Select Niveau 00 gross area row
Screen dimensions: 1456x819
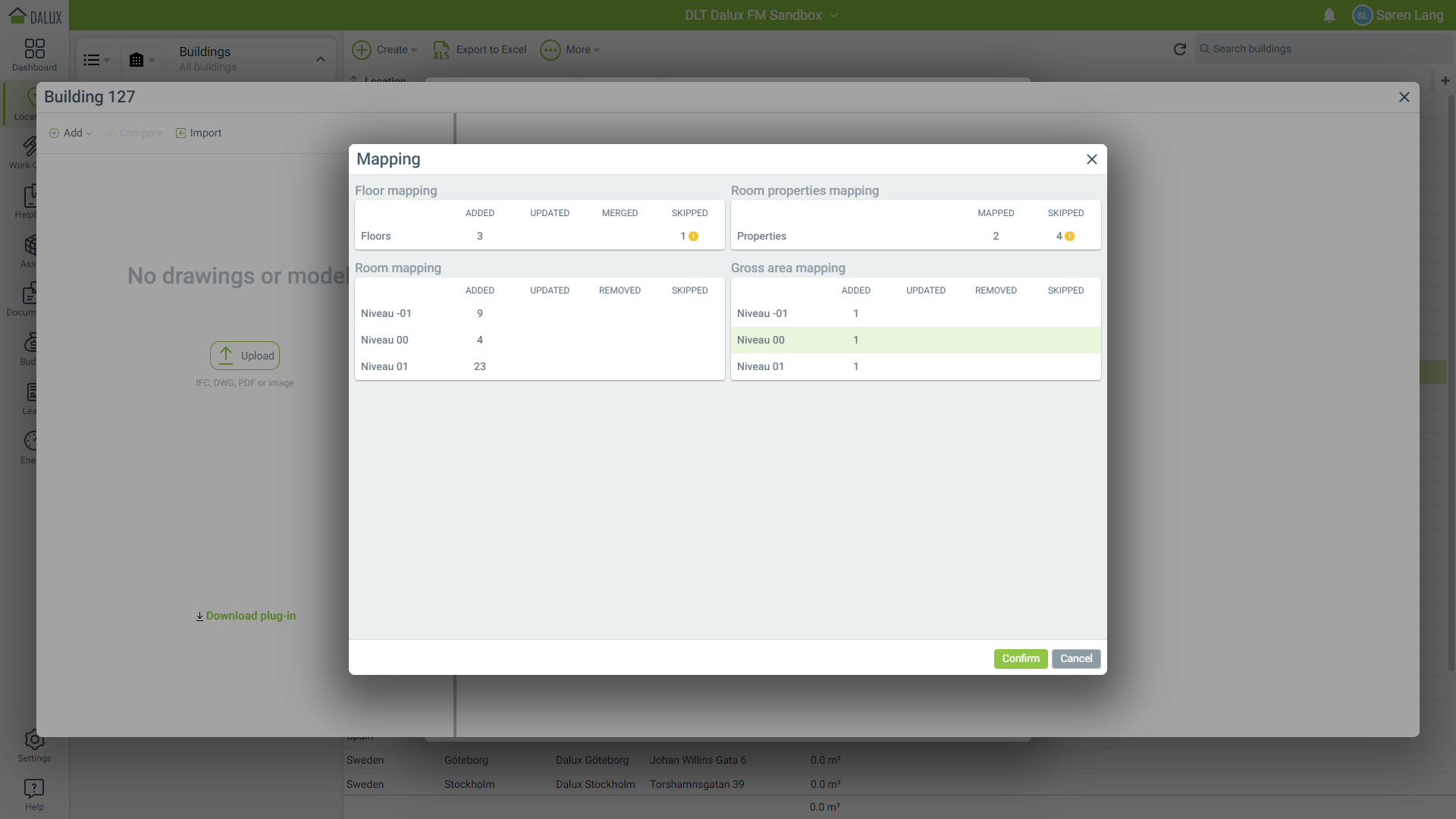pyautogui.click(x=915, y=340)
